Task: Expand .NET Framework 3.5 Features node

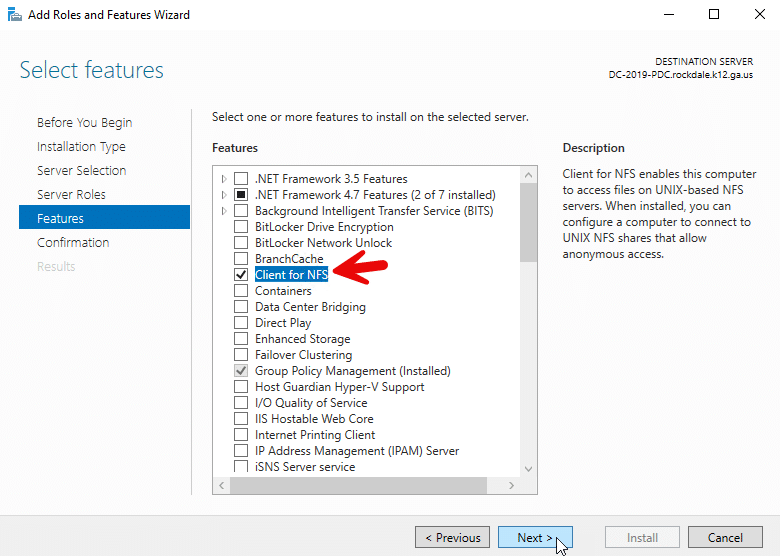Action: coord(224,179)
